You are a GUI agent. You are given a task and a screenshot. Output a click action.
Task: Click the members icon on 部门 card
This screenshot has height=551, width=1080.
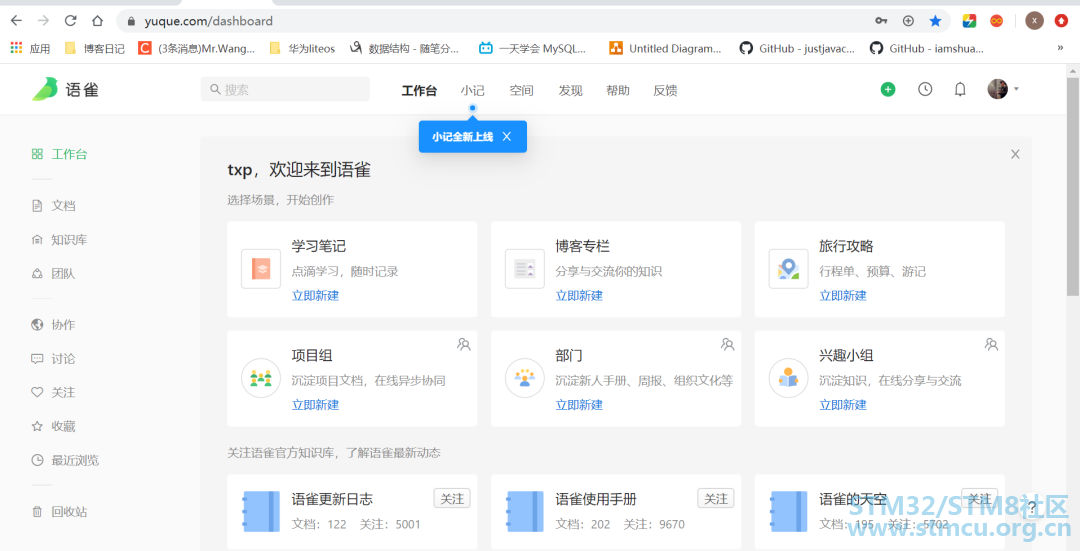tap(728, 344)
